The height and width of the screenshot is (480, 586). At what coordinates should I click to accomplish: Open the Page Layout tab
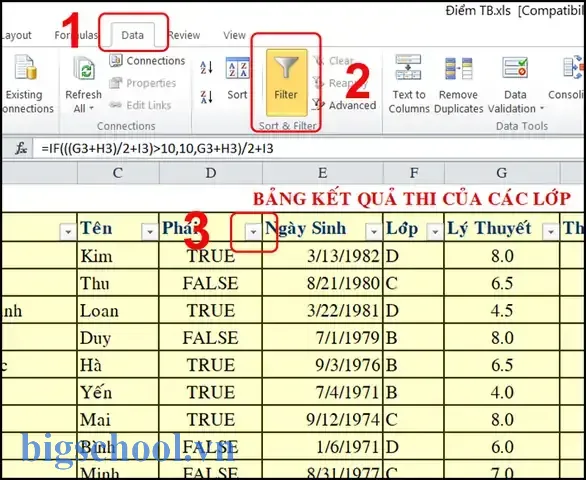point(16,35)
